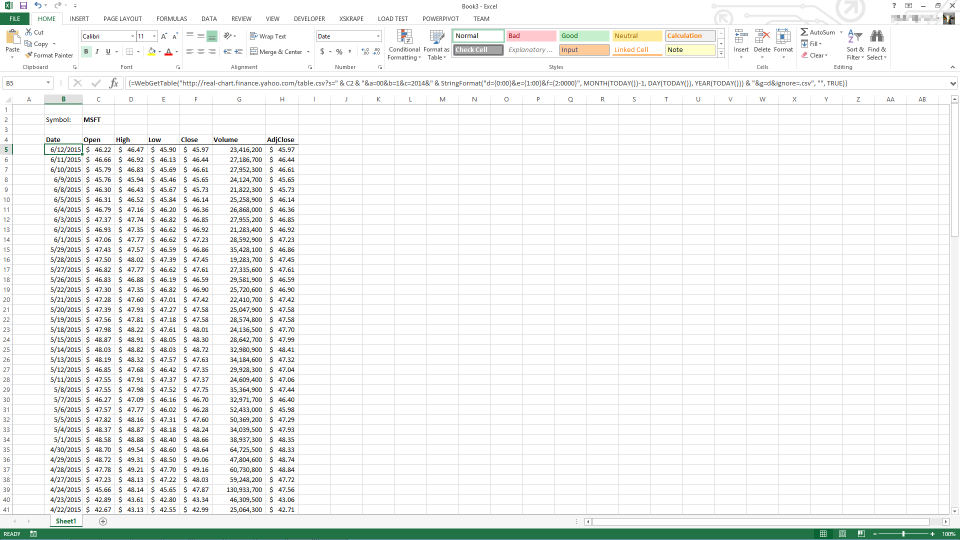Image resolution: width=960 pixels, height=540 pixels.
Task: Toggle Wrap Text for the cell
Action: point(267,36)
